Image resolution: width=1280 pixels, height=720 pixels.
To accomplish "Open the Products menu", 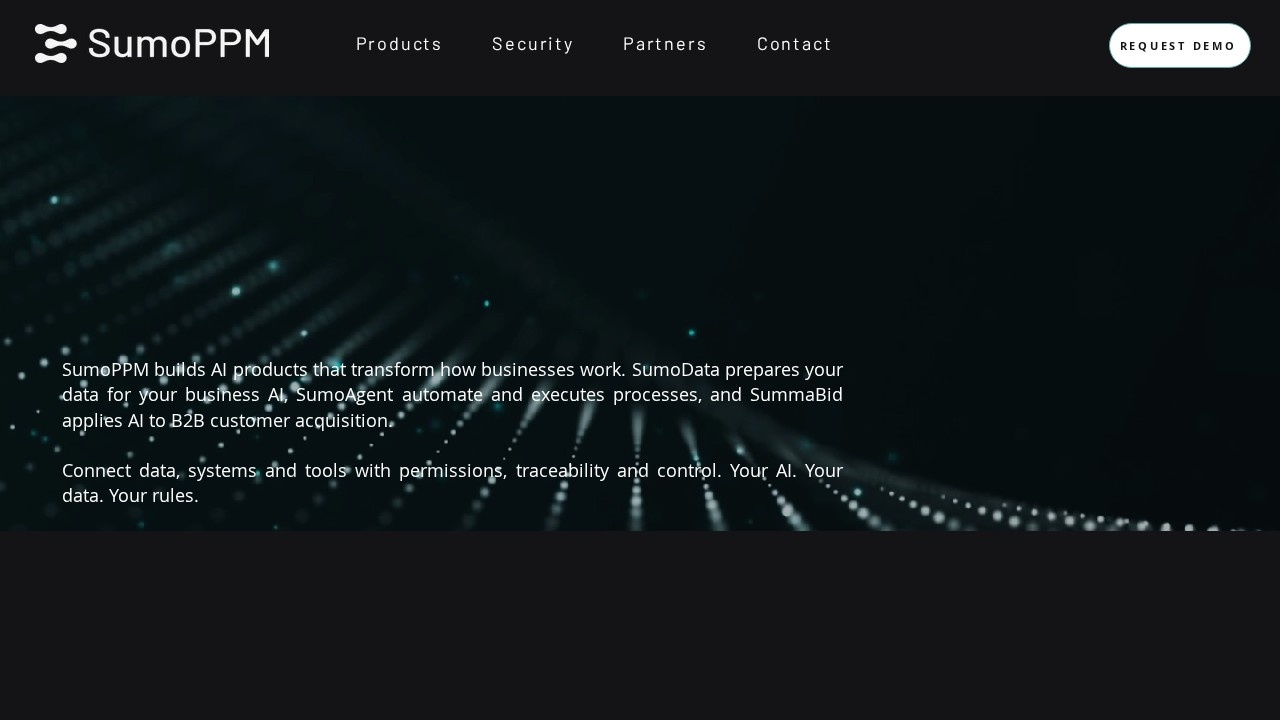I will (399, 44).
